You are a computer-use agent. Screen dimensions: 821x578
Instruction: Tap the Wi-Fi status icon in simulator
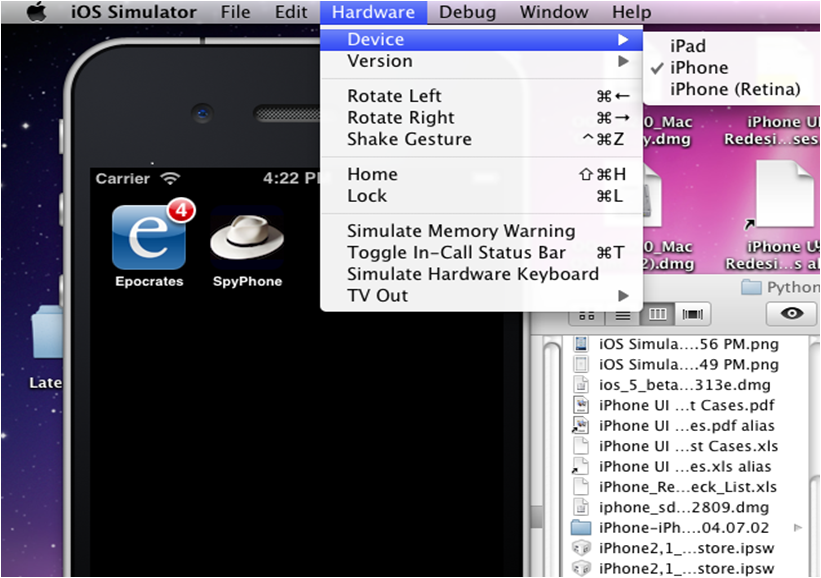point(170,179)
